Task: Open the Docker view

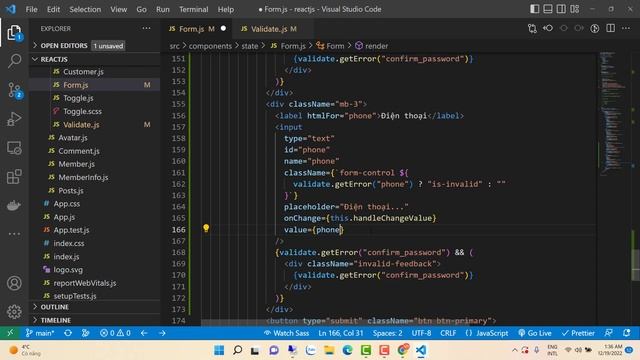Action: (x=14, y=205)
